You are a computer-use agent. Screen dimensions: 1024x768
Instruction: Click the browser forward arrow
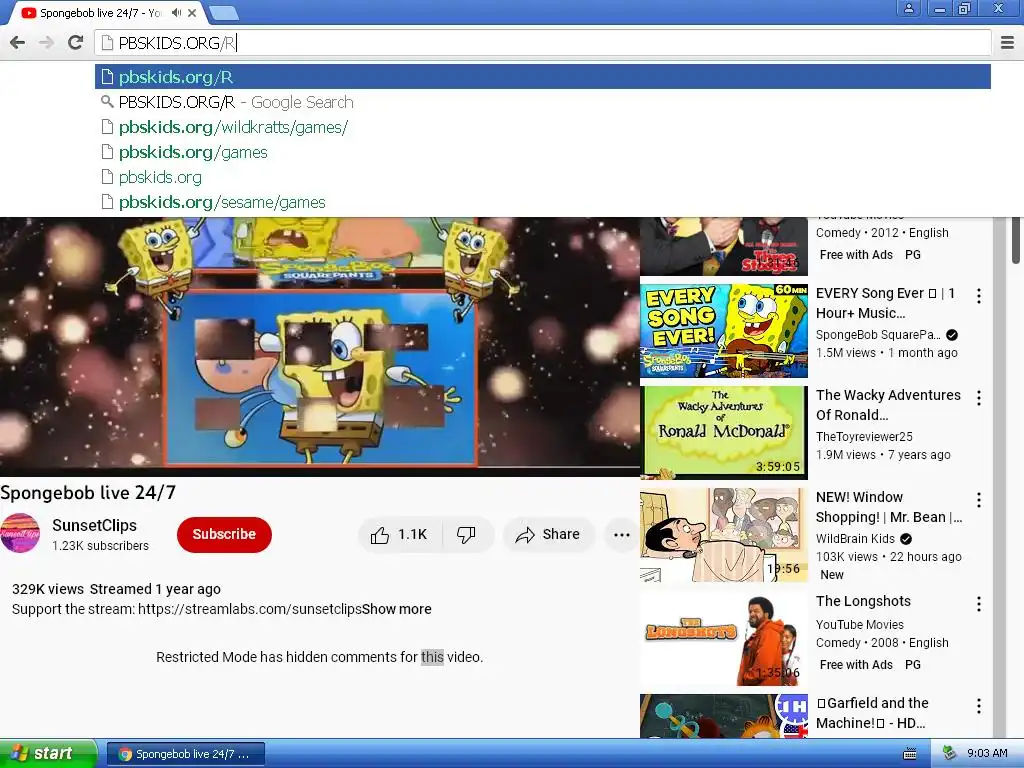[x=46, y=43]
